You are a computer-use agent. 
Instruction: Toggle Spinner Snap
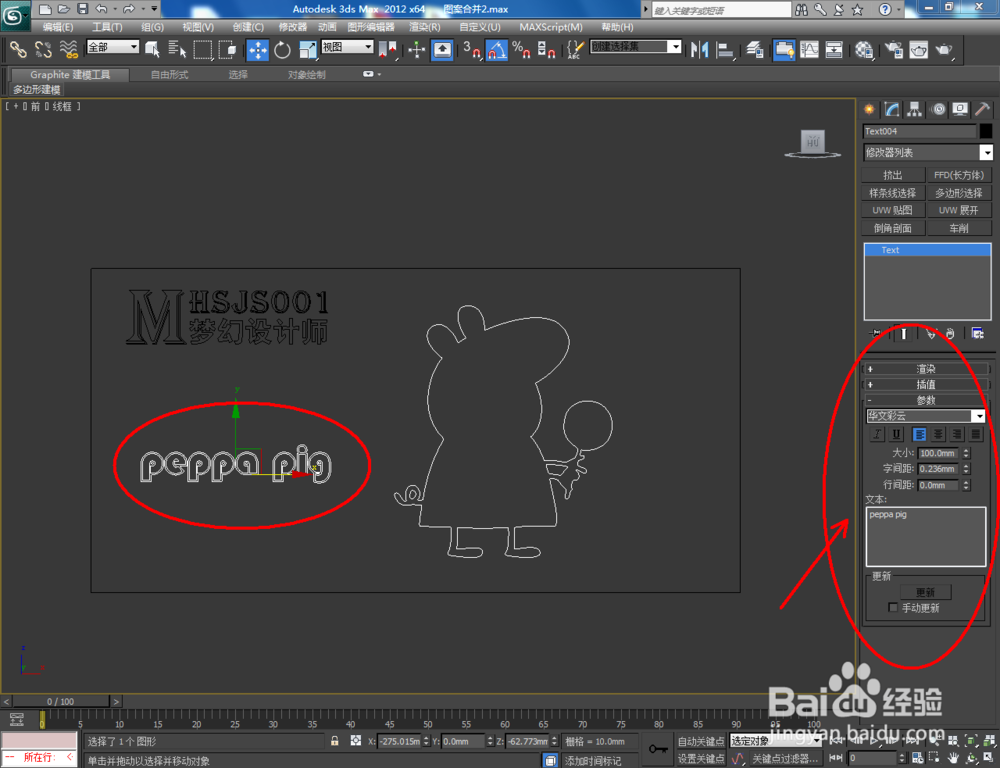click(546, 49)
